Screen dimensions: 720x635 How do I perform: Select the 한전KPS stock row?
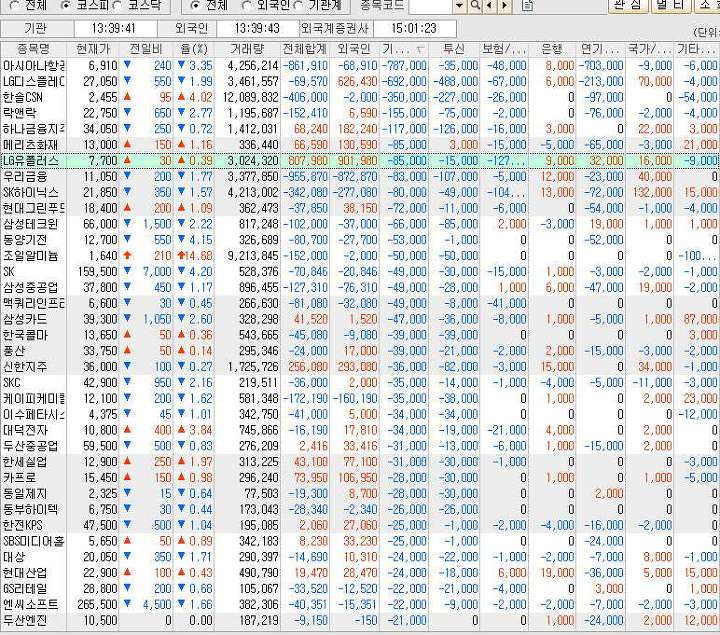(360, 526)
